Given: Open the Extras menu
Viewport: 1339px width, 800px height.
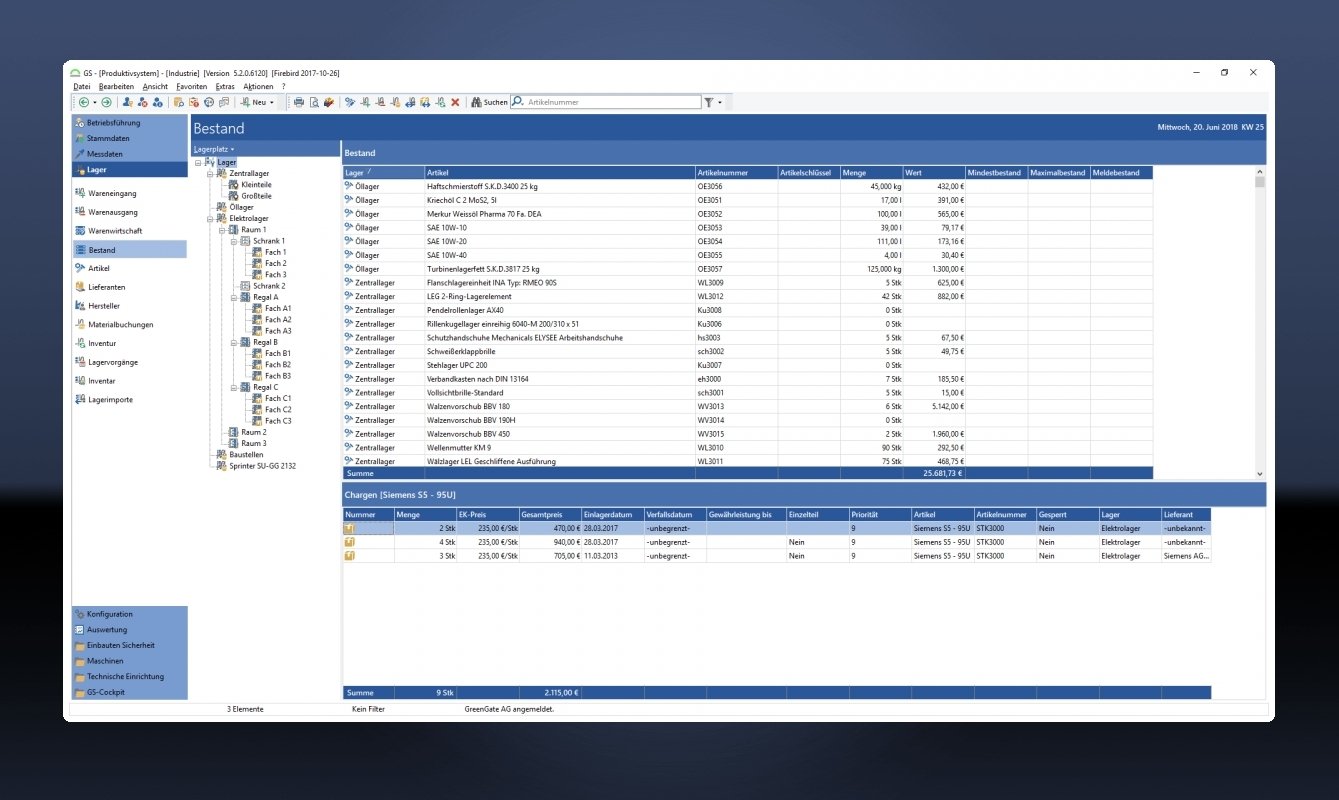Looking at the screenshot, I should tap(225, 87).
